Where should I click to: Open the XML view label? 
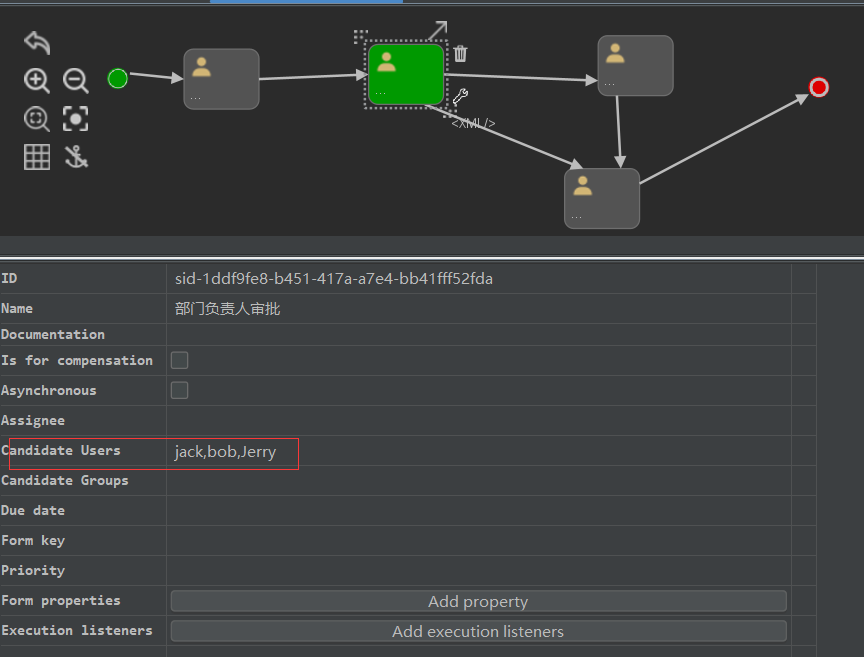tap(473, 123)
